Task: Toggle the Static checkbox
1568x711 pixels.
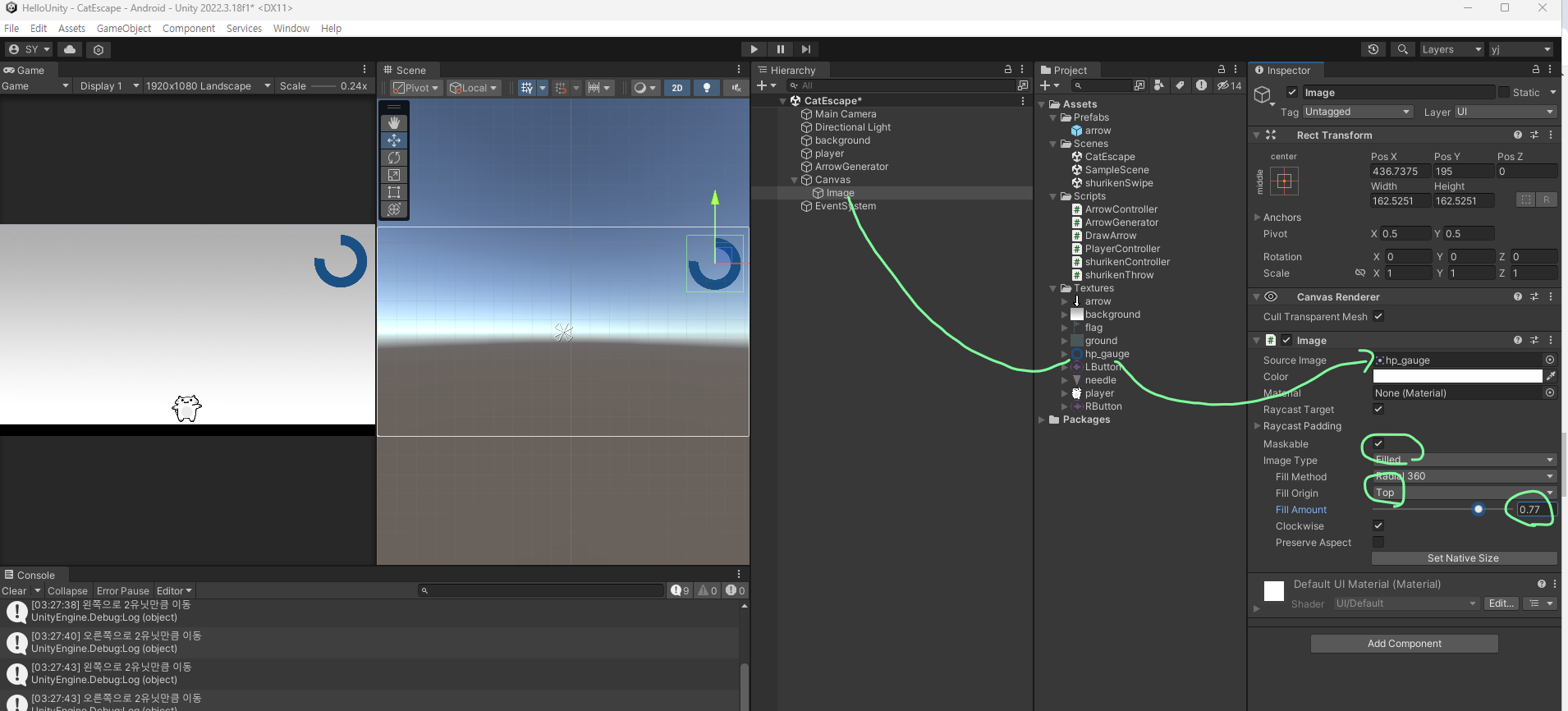Action: point(1504,93)
